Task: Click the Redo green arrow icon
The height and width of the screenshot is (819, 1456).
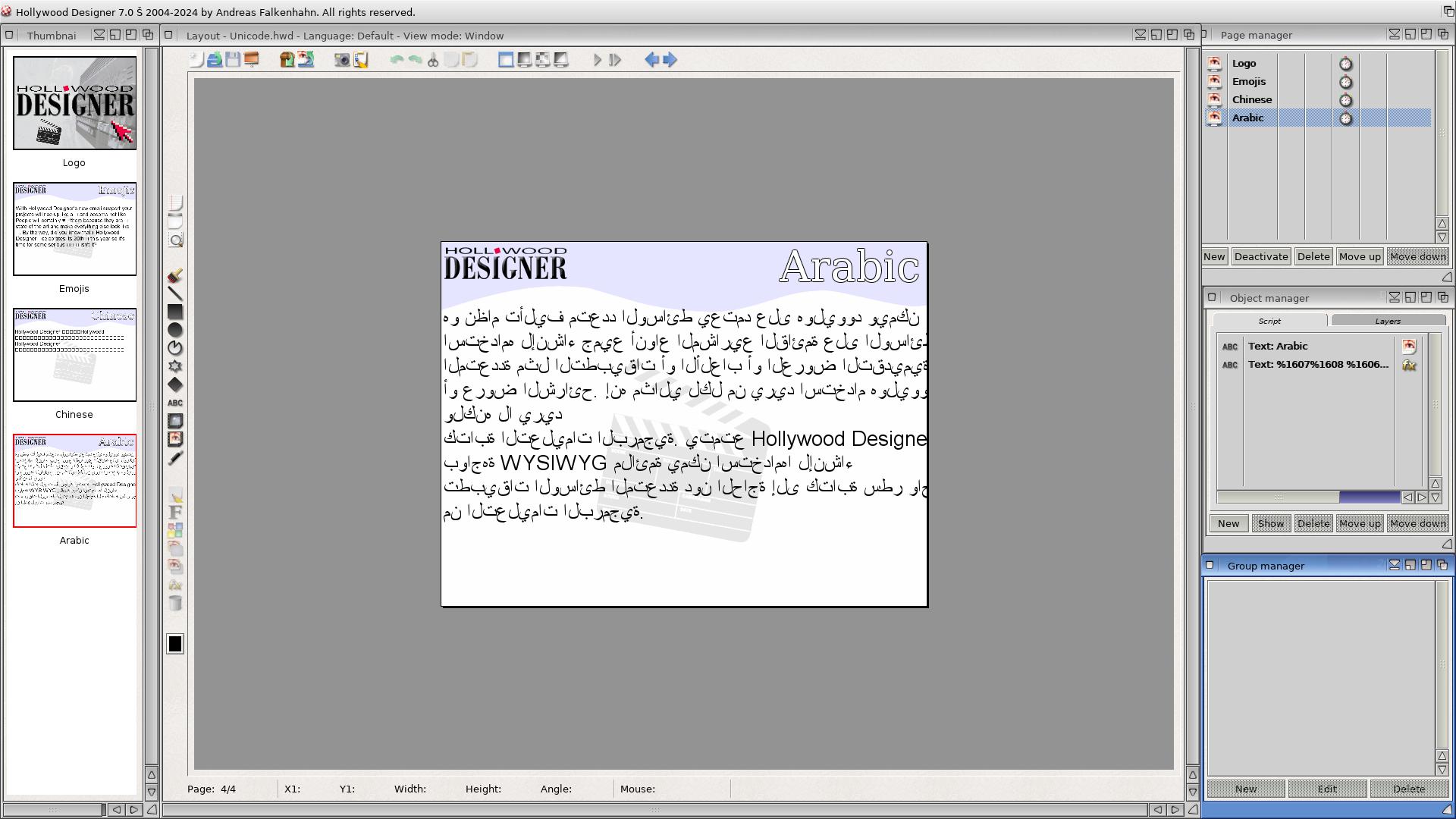Action: click(415, 60)
